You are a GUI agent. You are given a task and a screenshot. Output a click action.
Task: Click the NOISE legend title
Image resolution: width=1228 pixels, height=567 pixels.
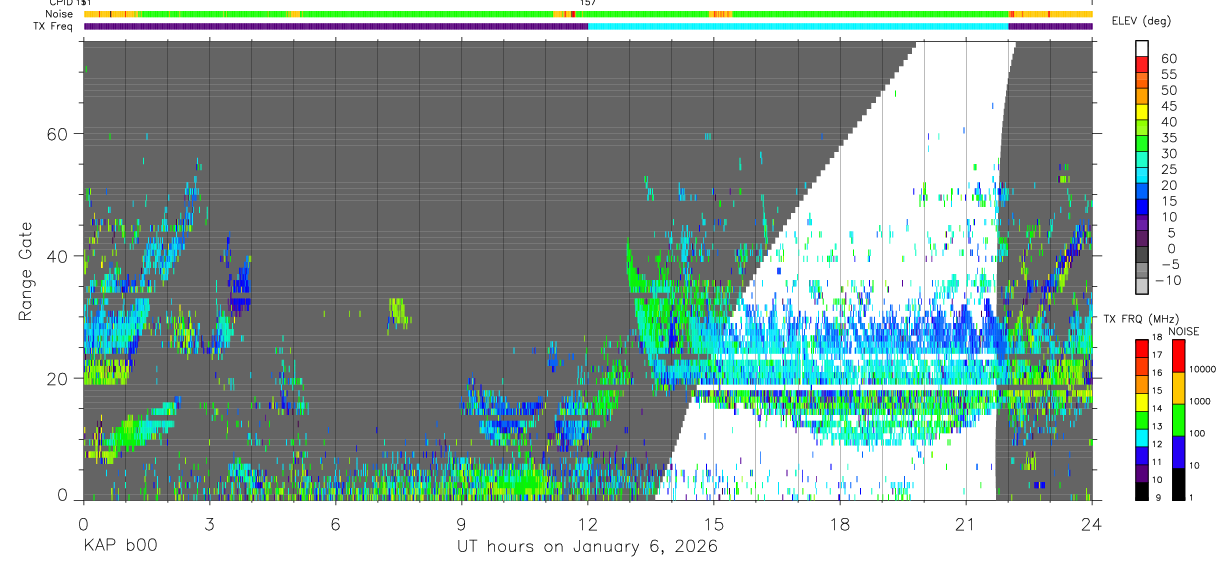pyautogui.click(x=1184, y=331)
